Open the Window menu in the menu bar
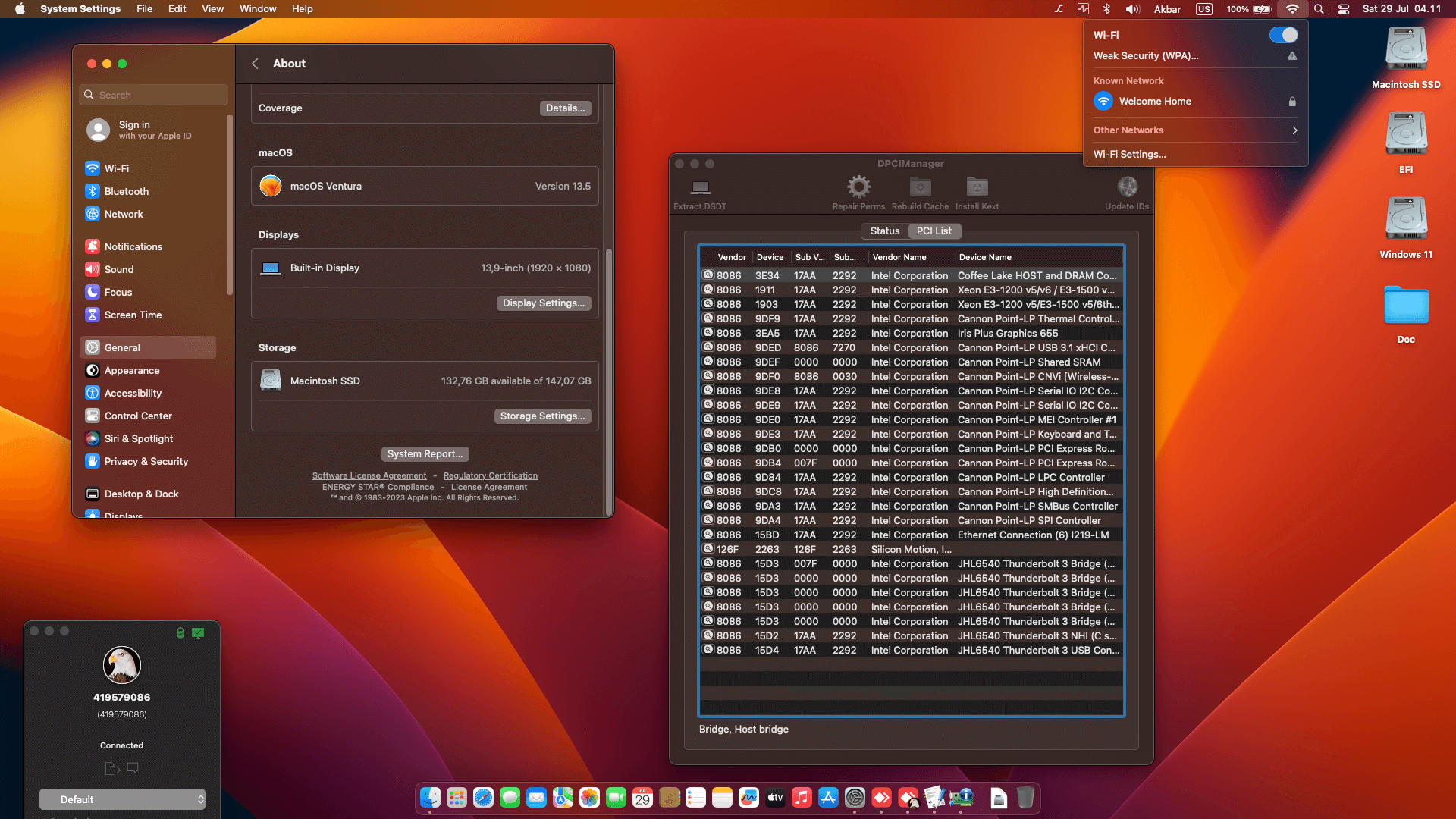 click(258, 8)
